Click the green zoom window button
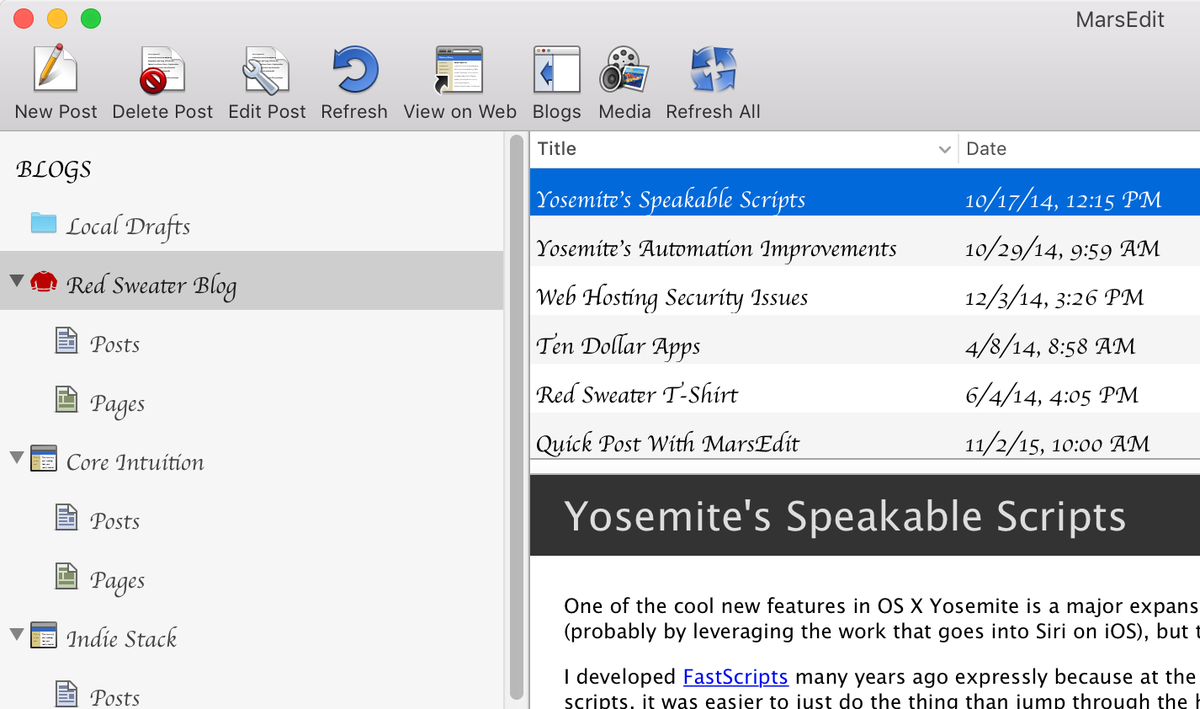 tap(90, 18)
